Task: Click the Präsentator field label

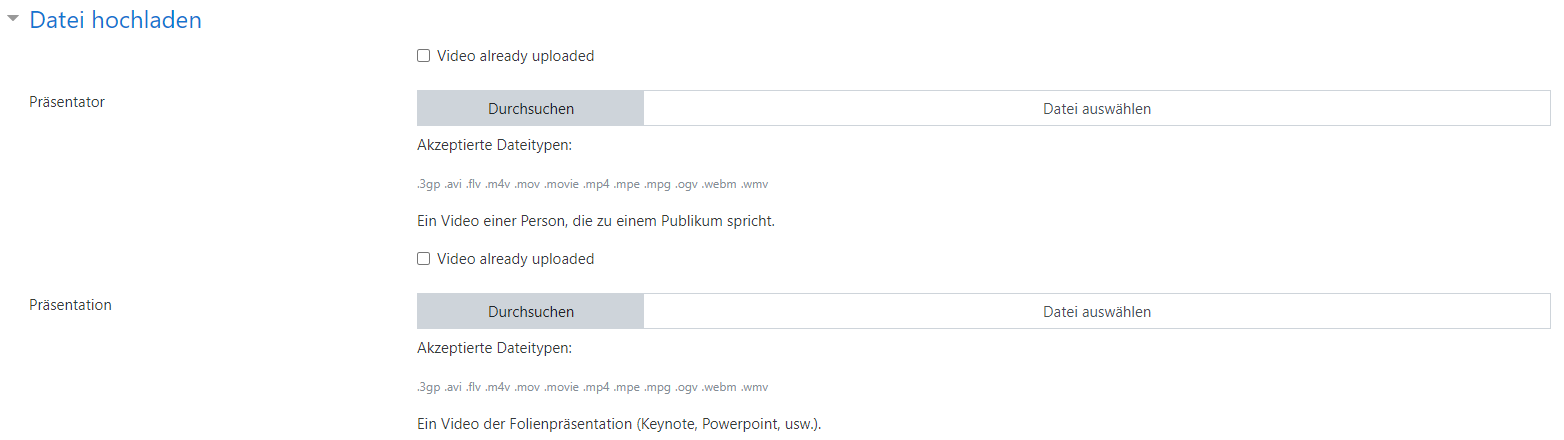Action: [x=67, y=102]
